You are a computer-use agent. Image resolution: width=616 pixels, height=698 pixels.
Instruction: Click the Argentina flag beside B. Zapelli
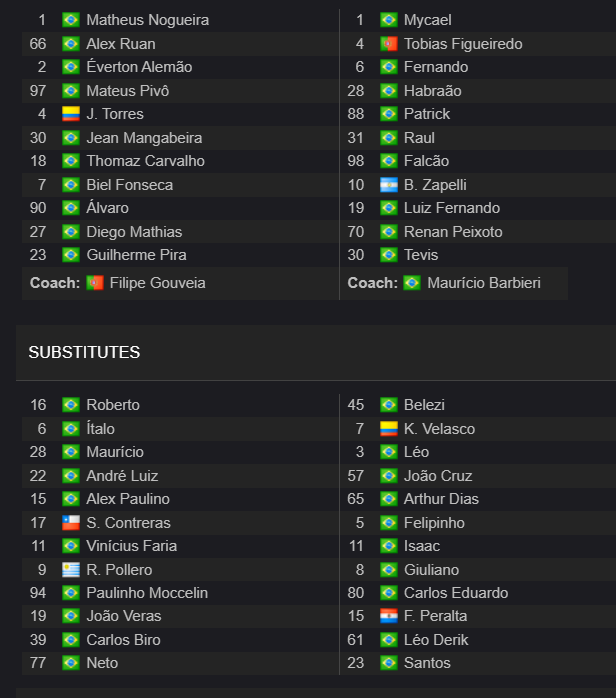point(389,185)
